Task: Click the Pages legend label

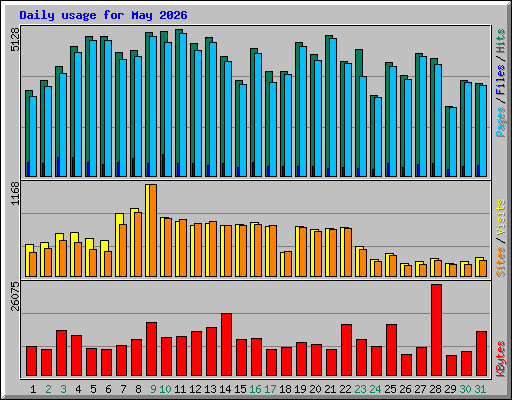Action: click(x=501, y=122)
